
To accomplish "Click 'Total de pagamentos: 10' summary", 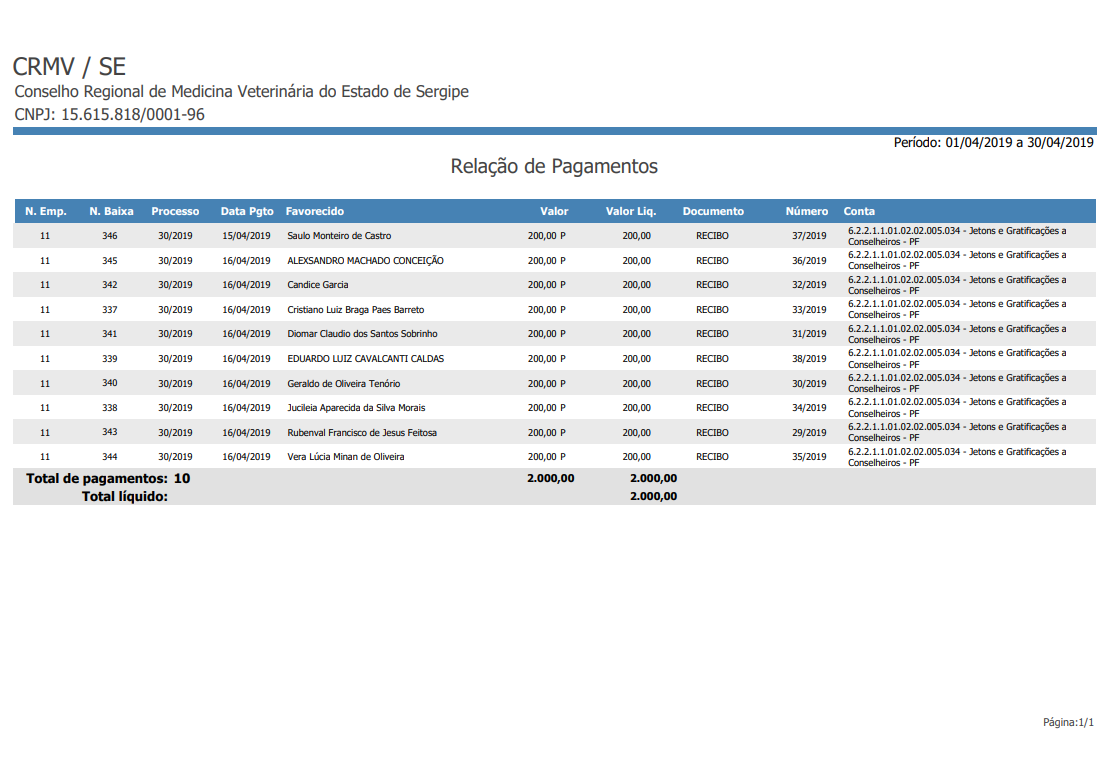I will tap(108, 478).
